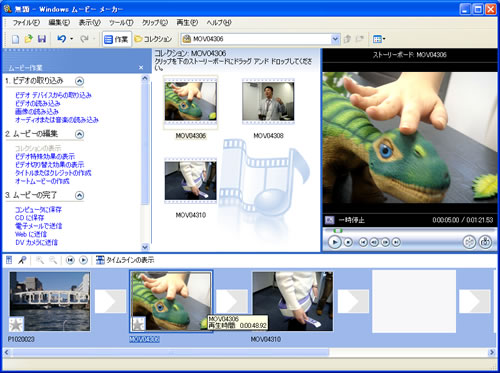Click the set audio levels icon

[x=9, y=260]
